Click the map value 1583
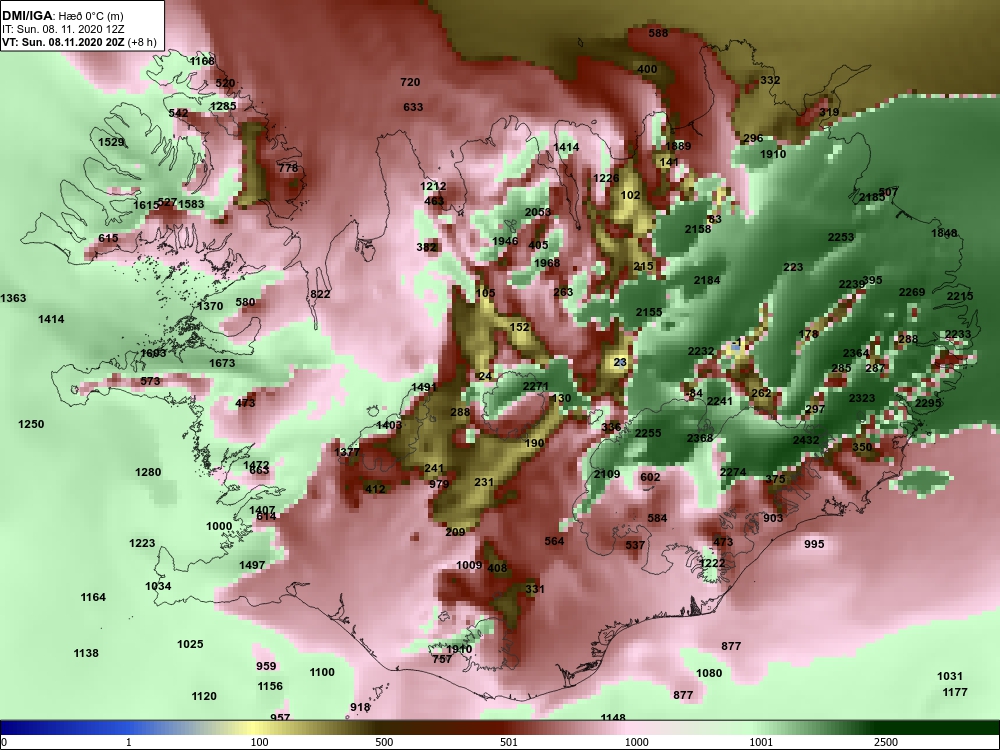This screenshot has width=1000, height=750. click(x=191, y=204)
